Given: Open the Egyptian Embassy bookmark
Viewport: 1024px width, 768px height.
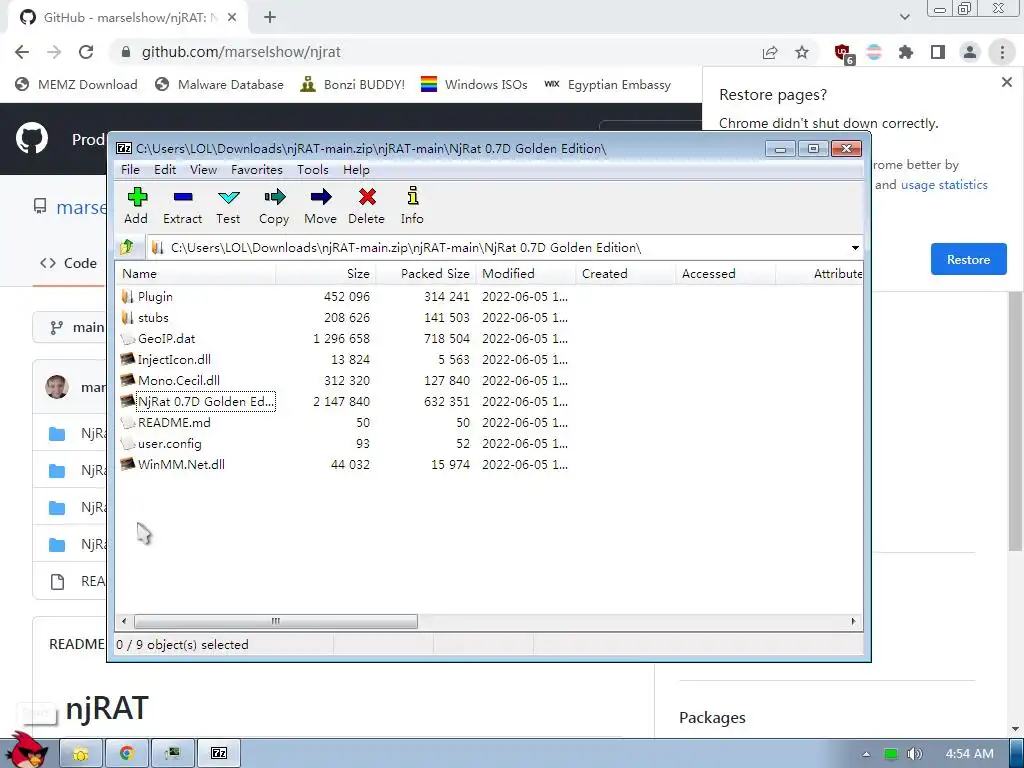Looking at the screenshot, I should 607,84.
